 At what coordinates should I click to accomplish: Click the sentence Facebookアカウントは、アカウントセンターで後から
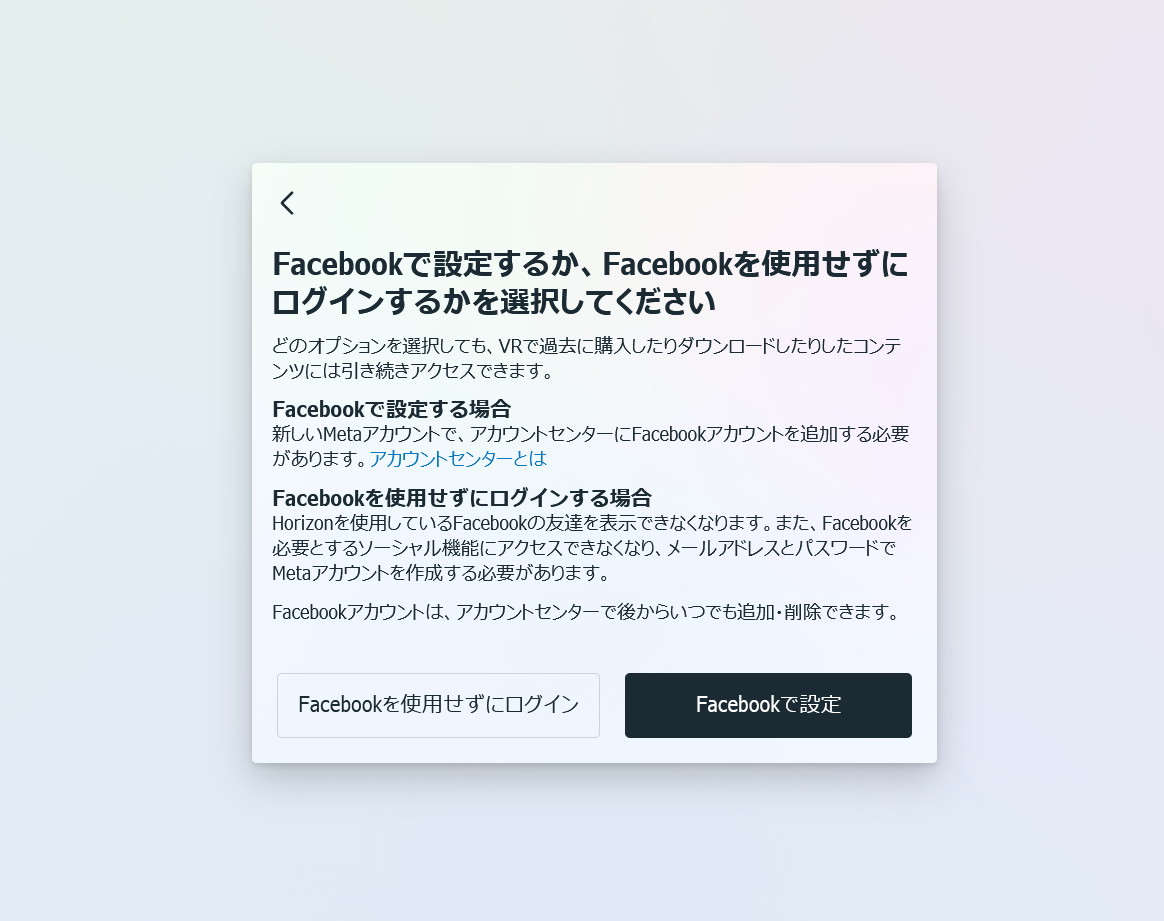point(586,612)
